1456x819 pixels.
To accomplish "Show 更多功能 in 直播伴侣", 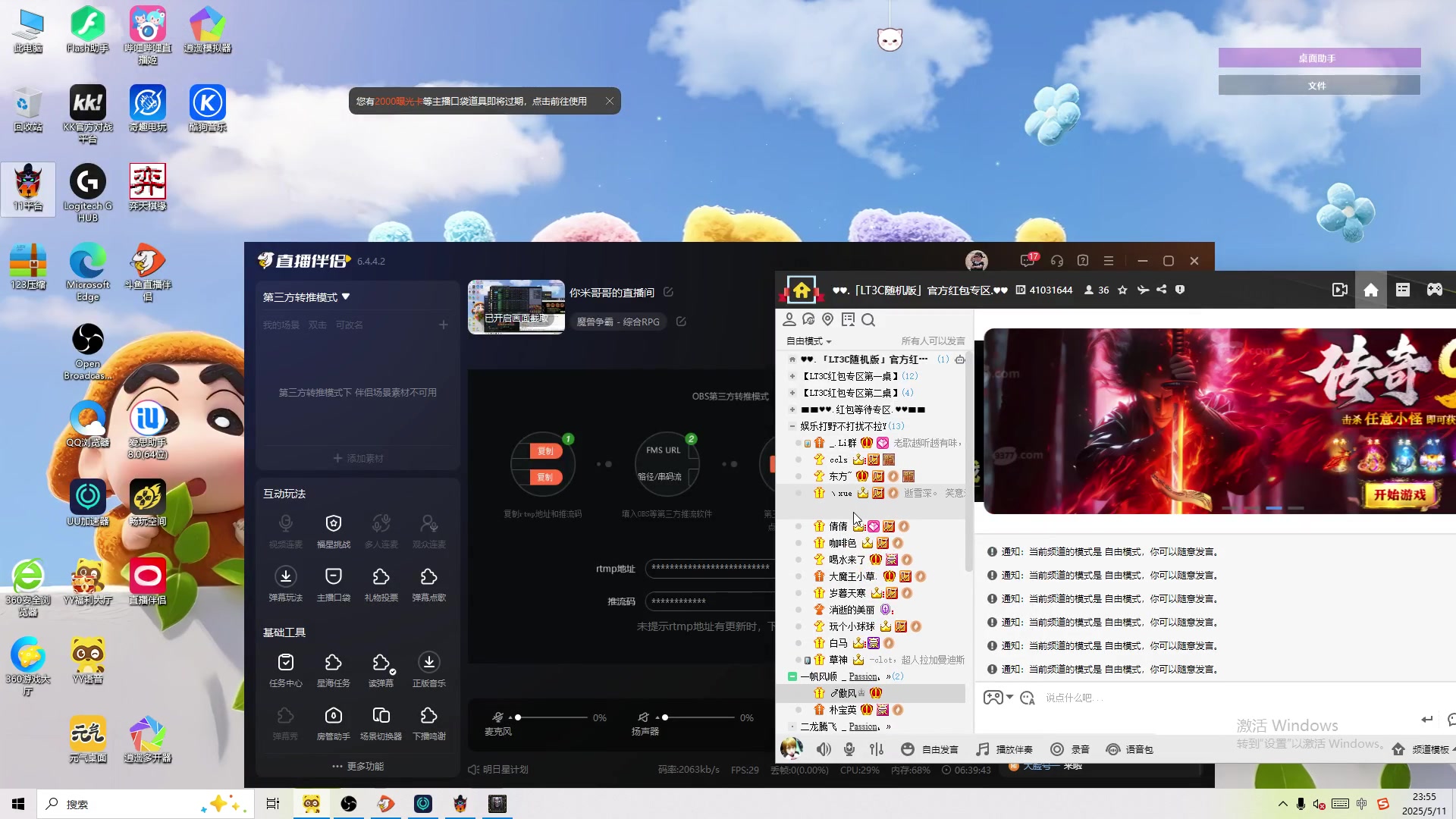I will [x=358, y=766].
